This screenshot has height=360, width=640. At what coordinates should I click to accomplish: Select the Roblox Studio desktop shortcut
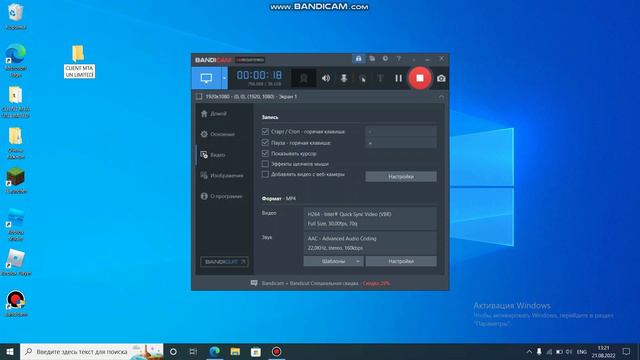click(x=16, y=224)
